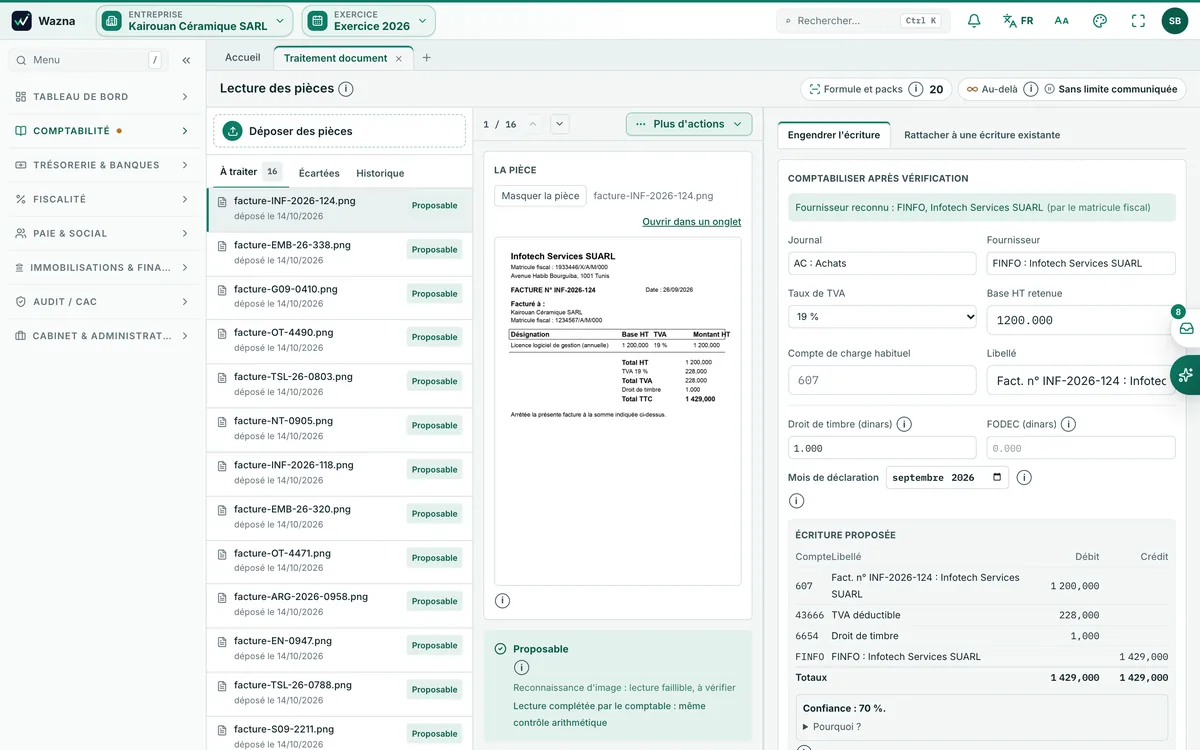Viewport: 1200px width, 750px height.
Task: Open the Entreprise Kairouan Céramique SARL dropdown
Action: coord(195,20)
